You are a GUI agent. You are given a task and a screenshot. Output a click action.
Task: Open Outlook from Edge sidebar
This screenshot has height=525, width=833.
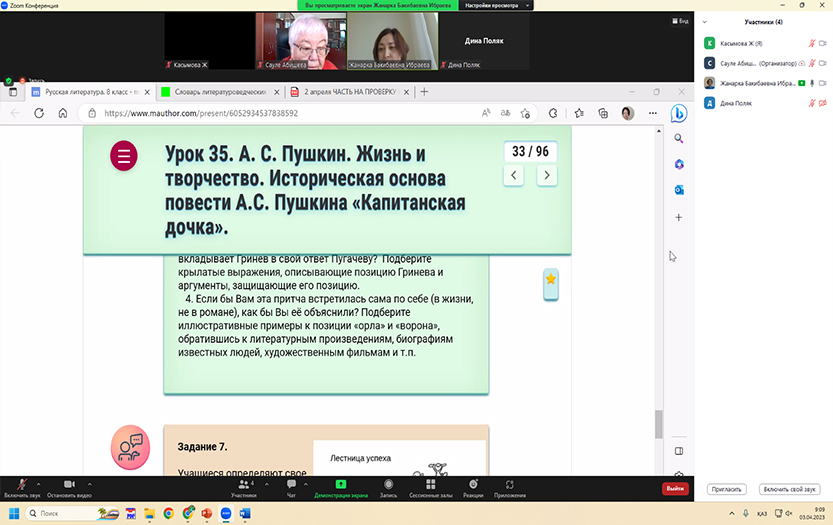click(x=678, y=189)
